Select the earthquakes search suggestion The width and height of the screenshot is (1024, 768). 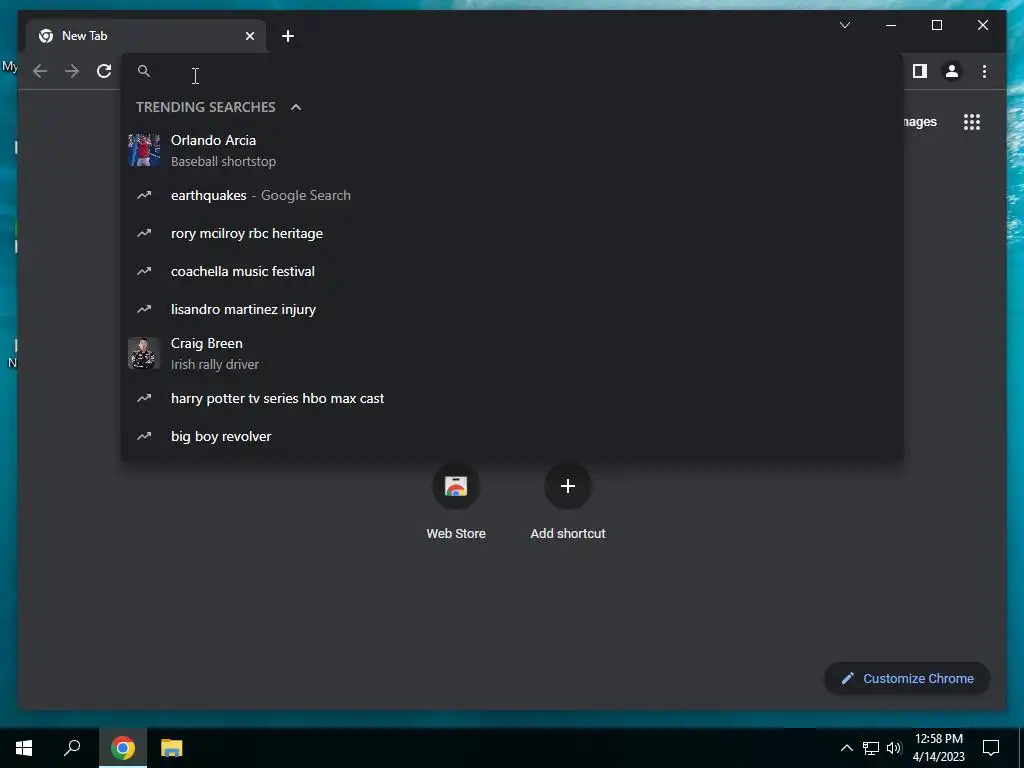[512, 195]
